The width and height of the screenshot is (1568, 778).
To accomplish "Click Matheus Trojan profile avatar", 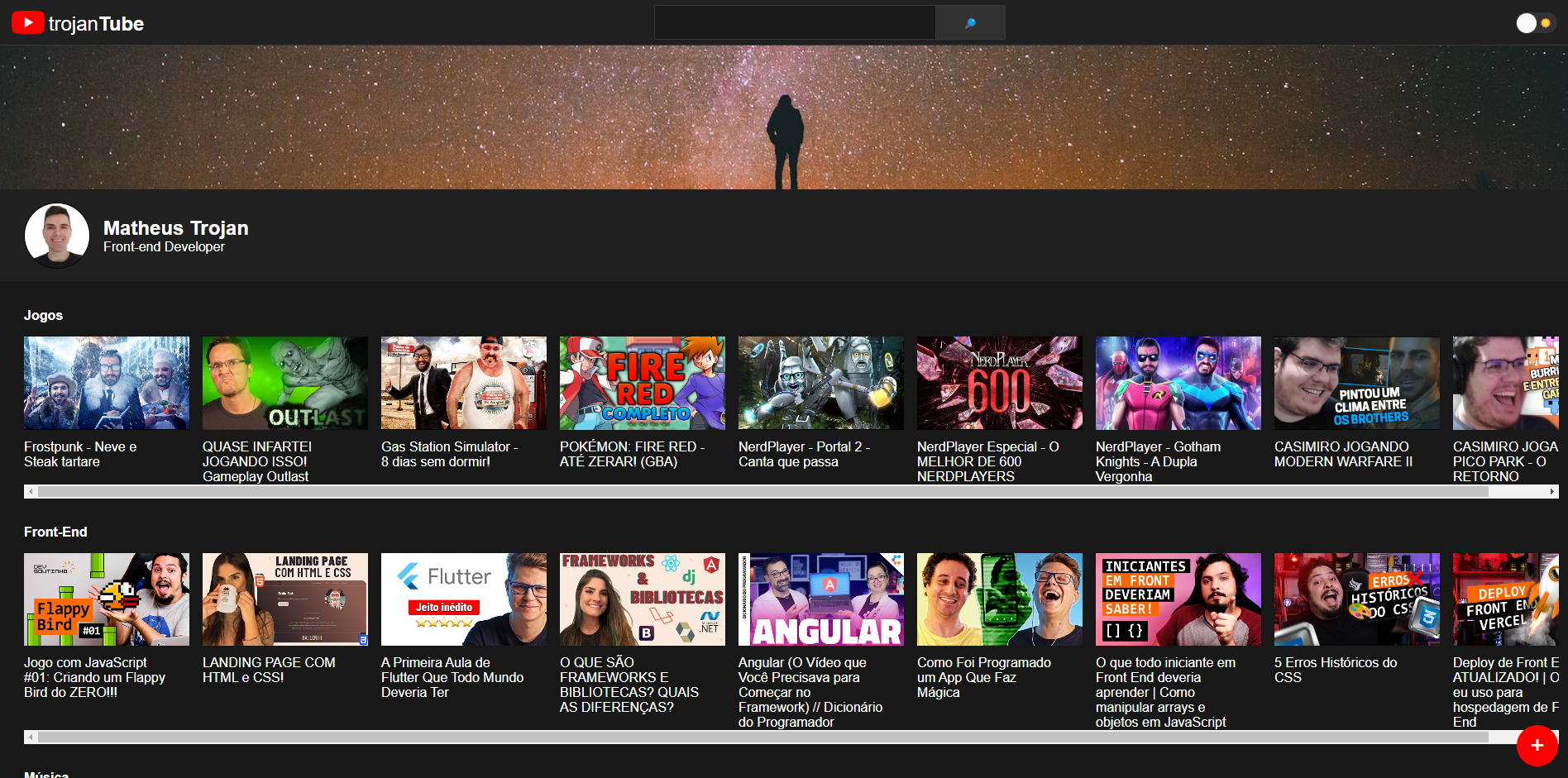I will (57, 236).
